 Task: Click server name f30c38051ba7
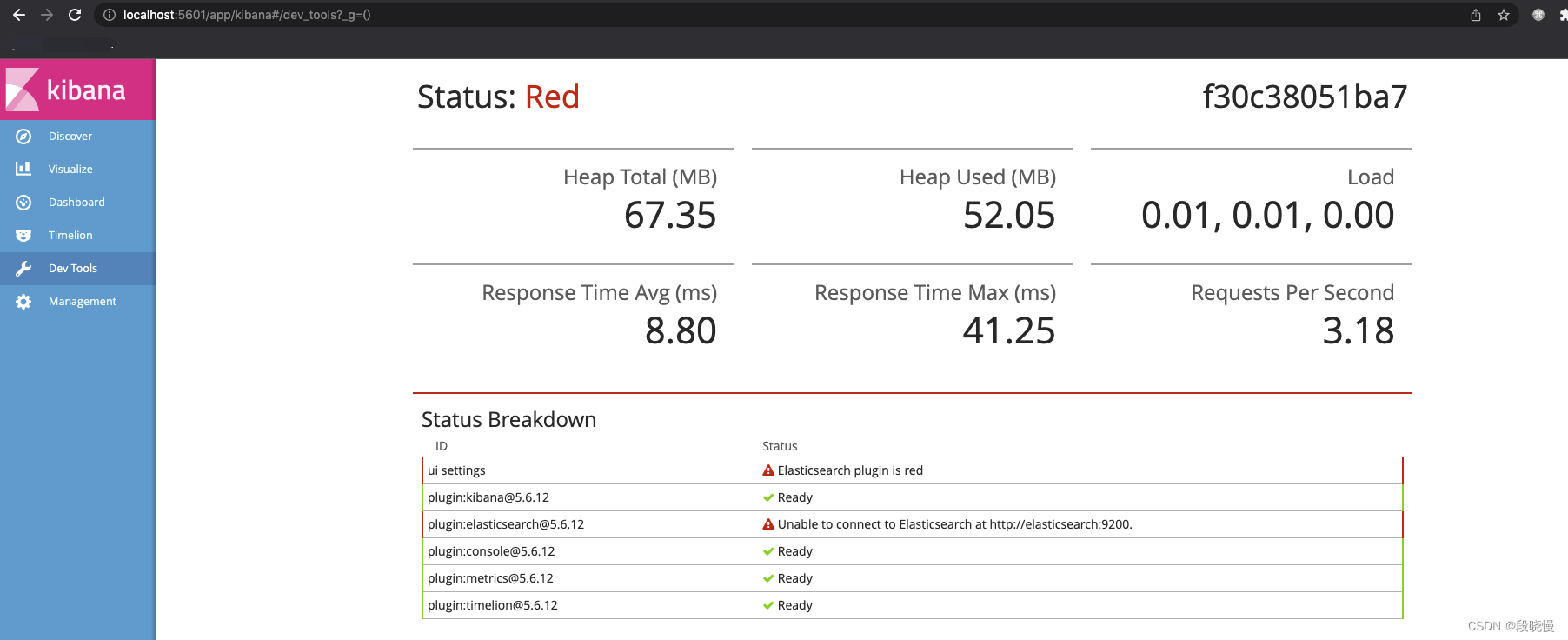pyautogui.click(x=1305, y=97)
